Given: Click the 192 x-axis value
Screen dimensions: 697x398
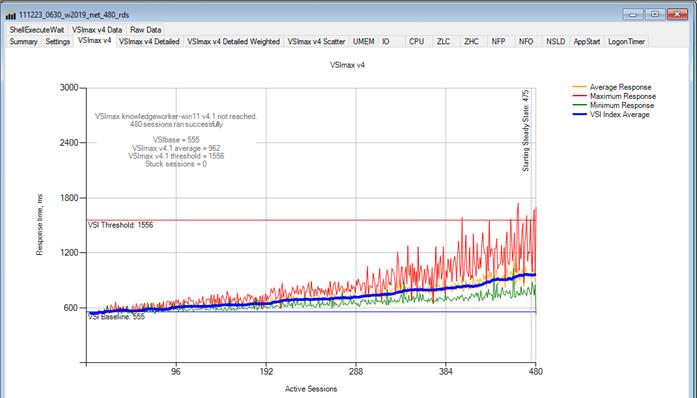Looking at the screenshot, I should pyautogui.click(x=266, y=372).
